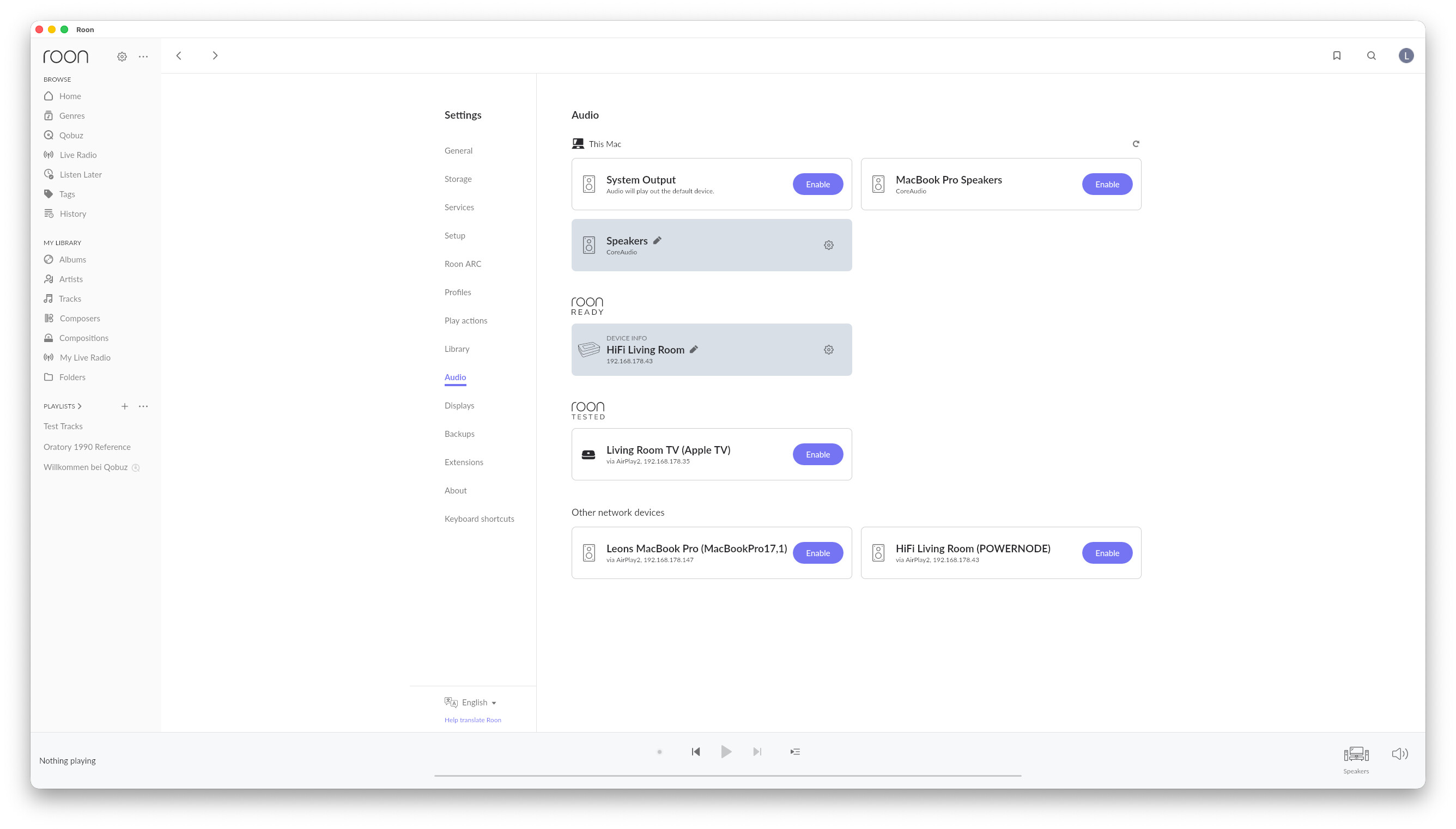Open the Library settings tab

click(x=457, y=349)
